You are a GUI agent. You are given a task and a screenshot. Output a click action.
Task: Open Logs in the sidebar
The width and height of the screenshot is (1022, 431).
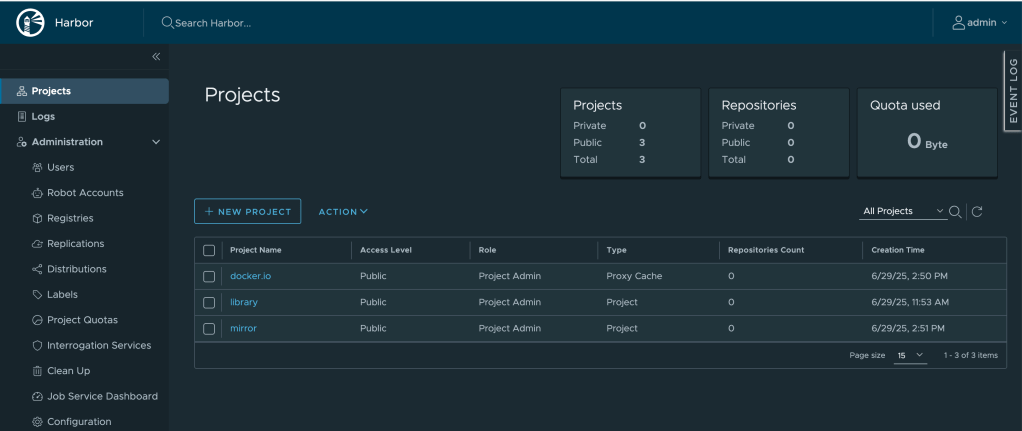(x=43, y=117)
